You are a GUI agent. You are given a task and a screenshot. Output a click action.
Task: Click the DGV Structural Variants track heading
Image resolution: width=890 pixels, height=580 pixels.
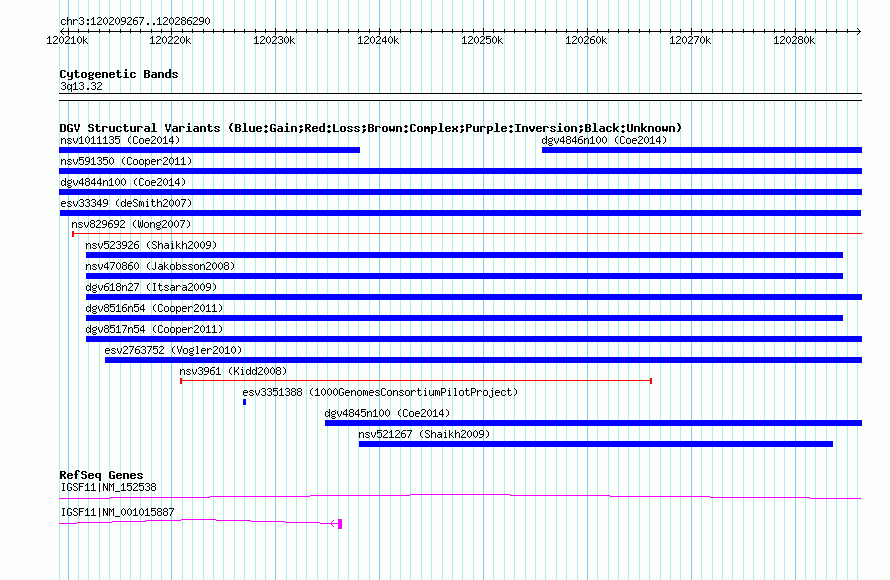click(370, 128)
